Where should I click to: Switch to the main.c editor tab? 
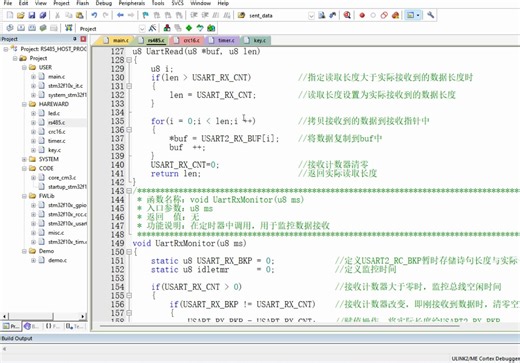point(116,40)
